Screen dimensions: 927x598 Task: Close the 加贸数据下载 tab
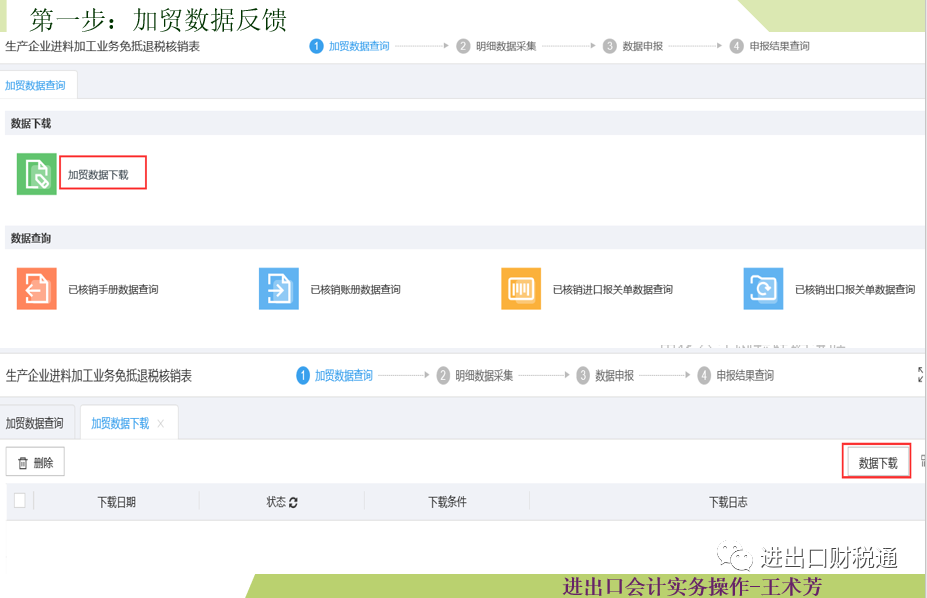tap(161, 424)
